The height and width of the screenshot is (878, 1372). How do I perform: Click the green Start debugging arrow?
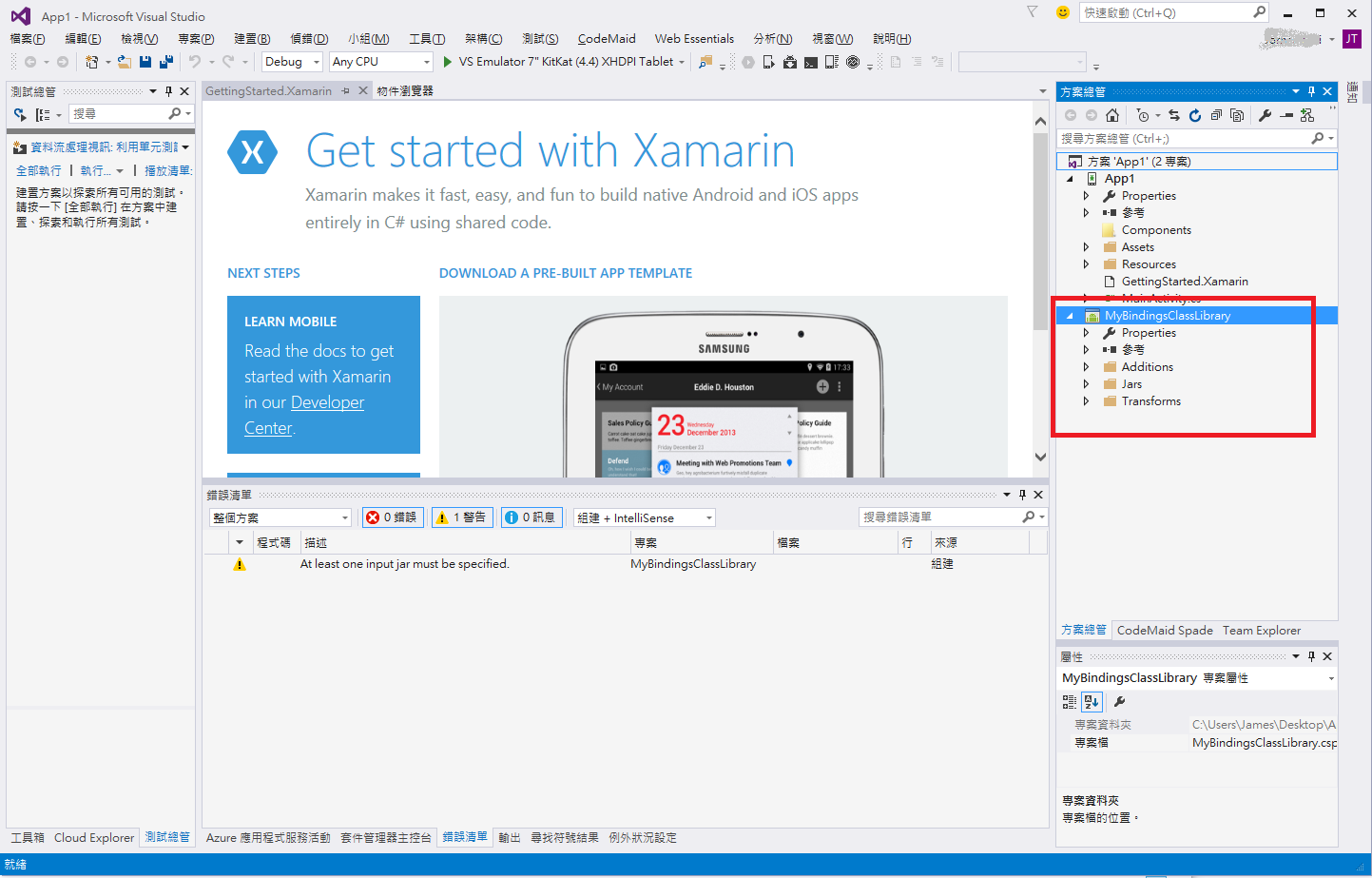click(x=447, y=62)
